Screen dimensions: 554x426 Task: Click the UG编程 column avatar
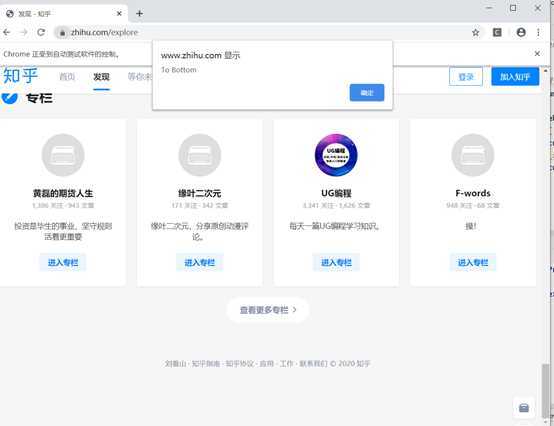336,155
